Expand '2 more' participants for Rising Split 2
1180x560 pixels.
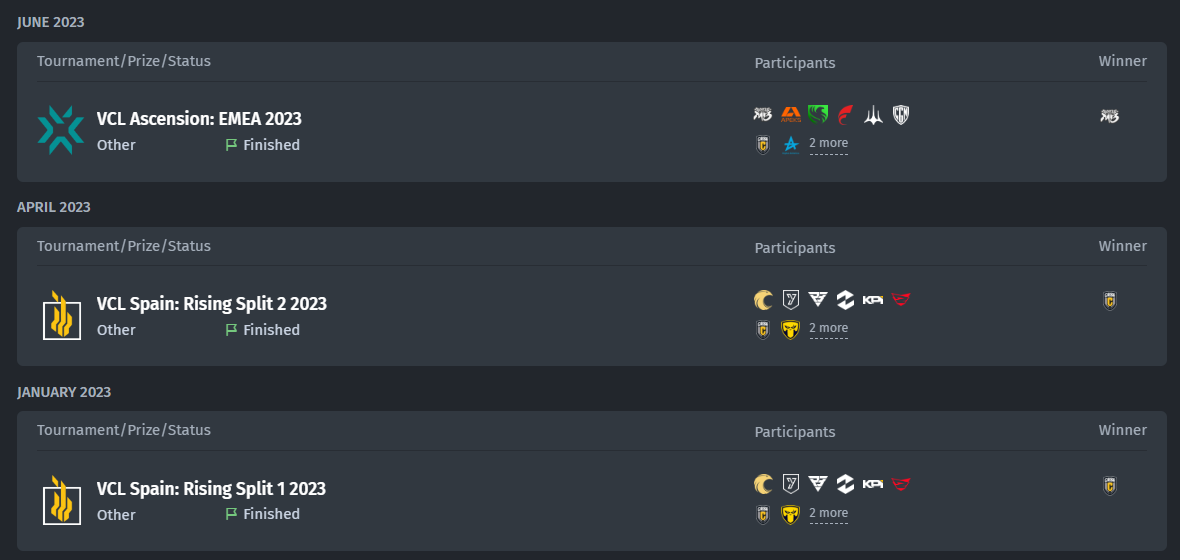click(x=829, y=328)
